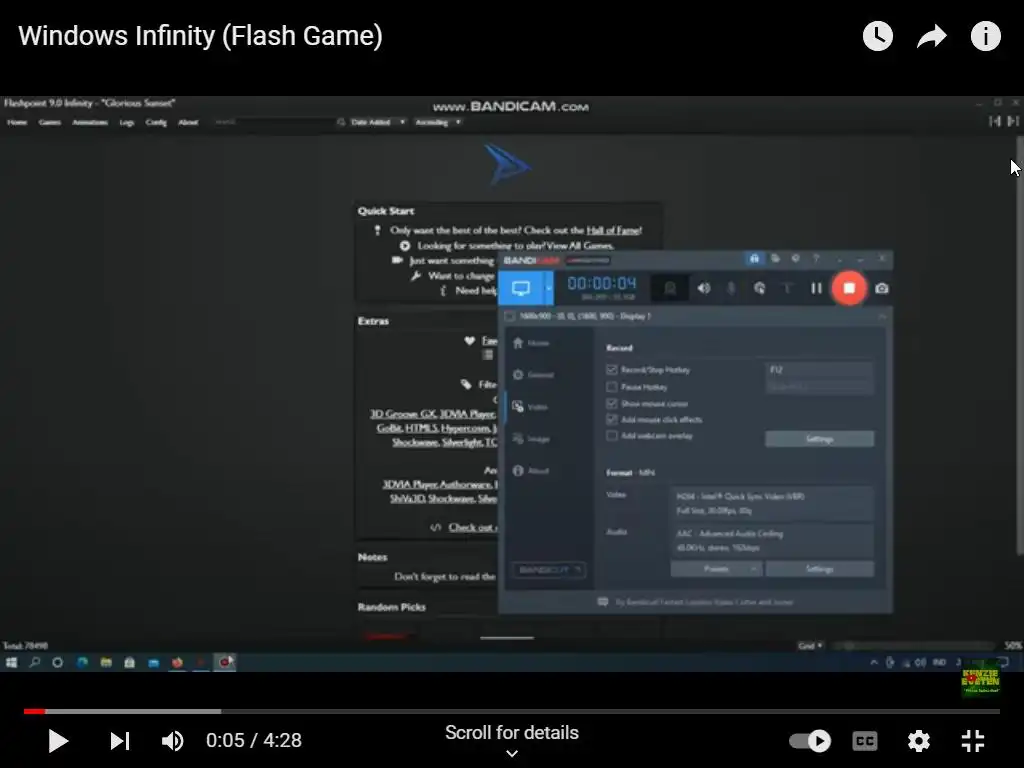Toggle Record/Stop Hotkey checkbox

pos(612,370)
